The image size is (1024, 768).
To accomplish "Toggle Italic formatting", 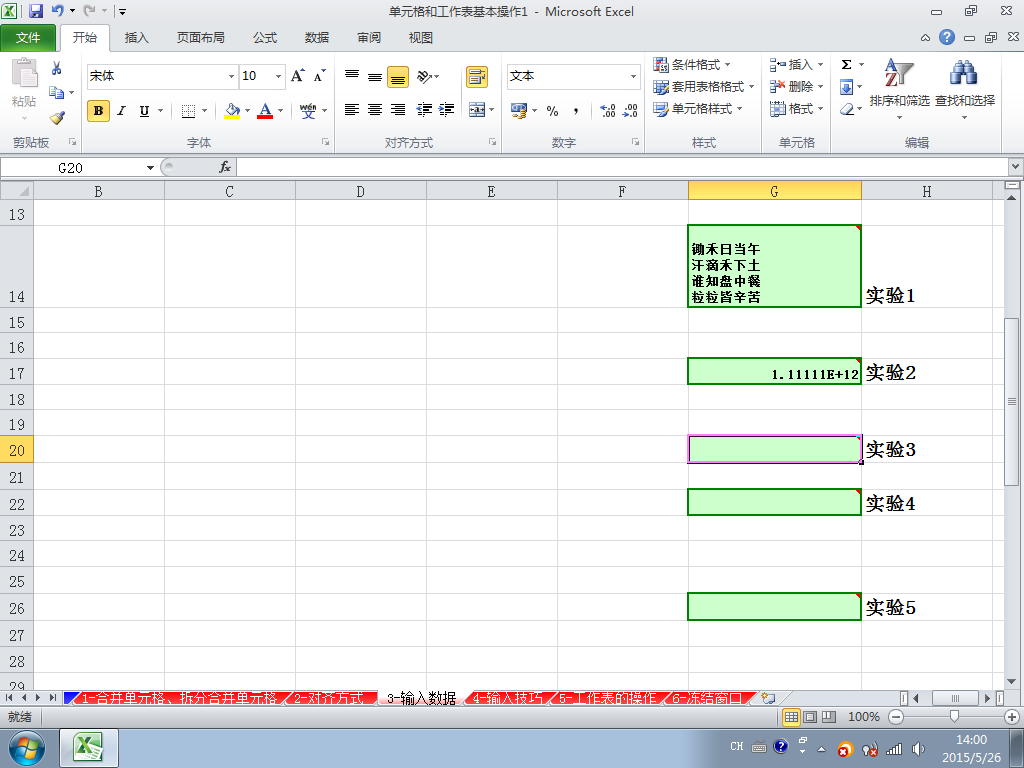I will [x=121, y=111].
